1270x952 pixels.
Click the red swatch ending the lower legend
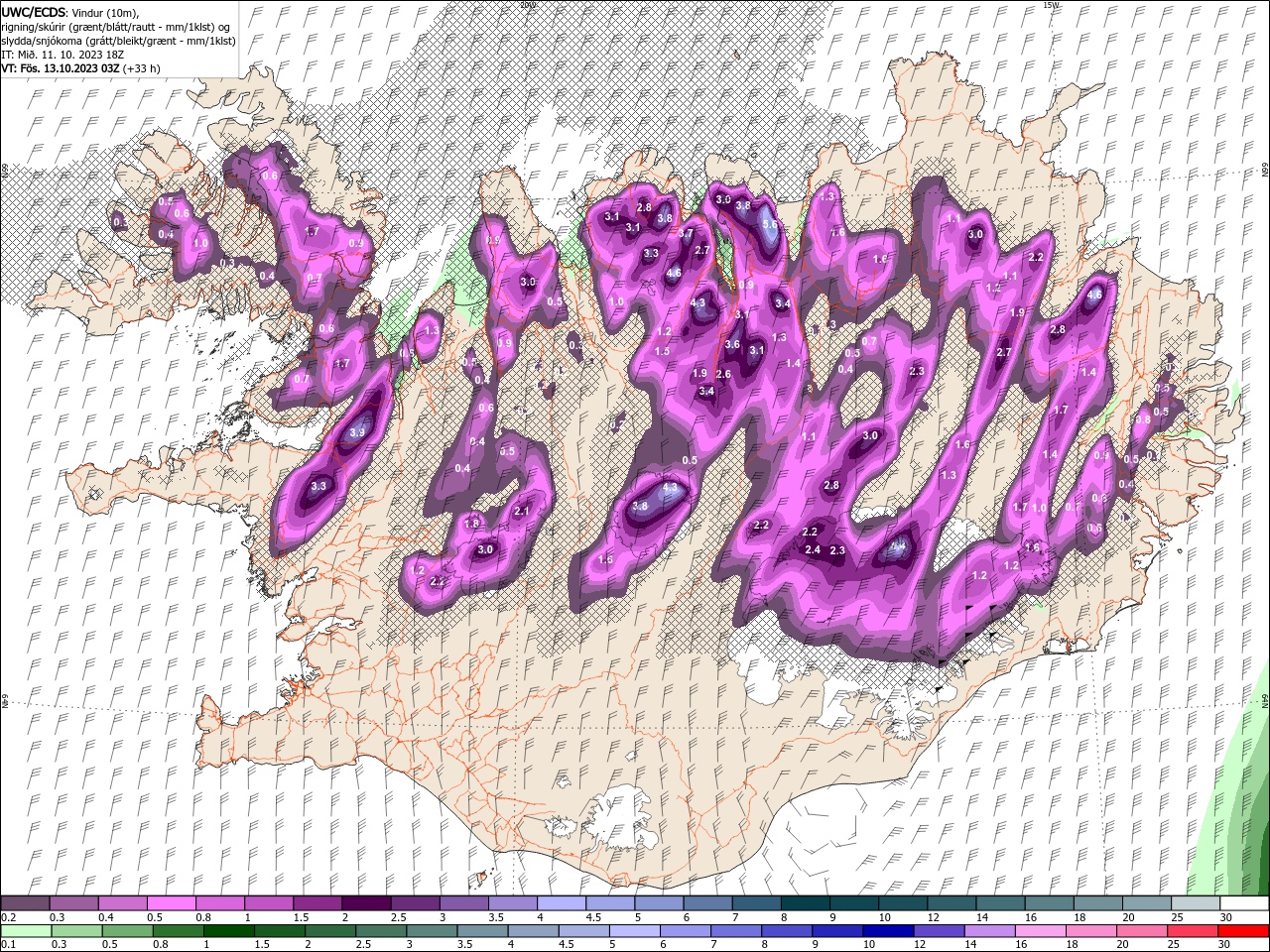tap(1243, 931)
